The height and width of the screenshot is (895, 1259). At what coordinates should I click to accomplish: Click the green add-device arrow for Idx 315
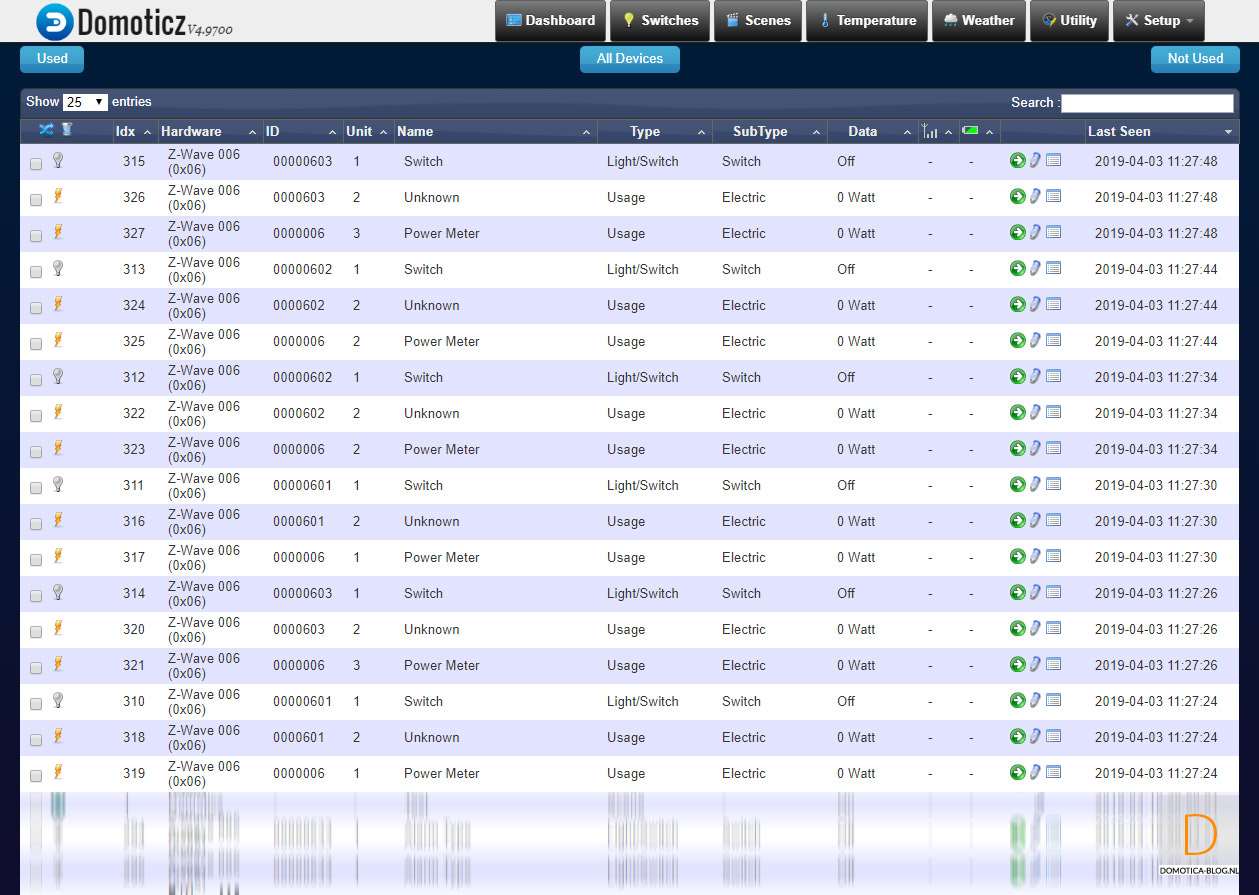coord(1017,160)
